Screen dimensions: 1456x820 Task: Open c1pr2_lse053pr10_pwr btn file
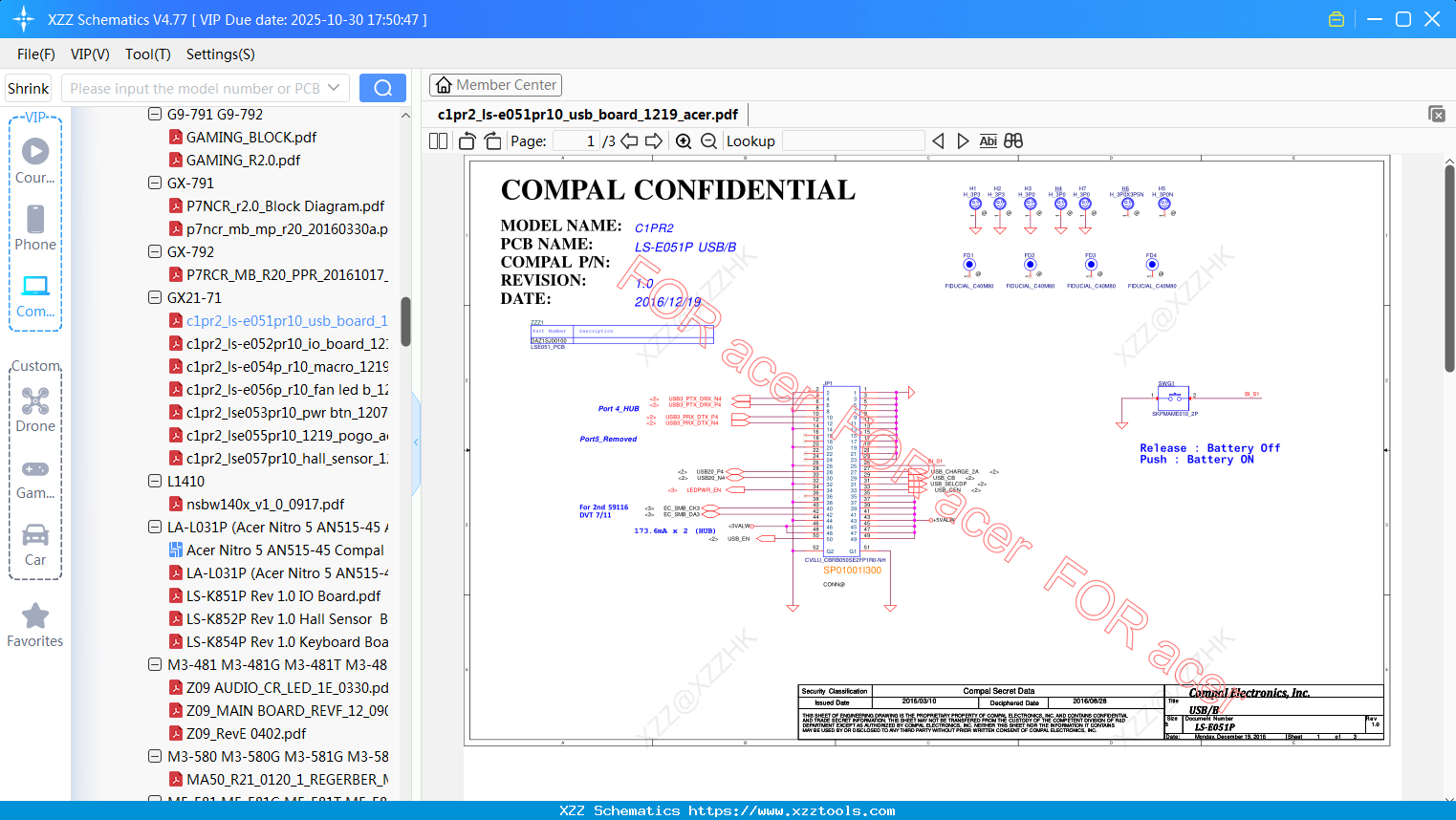287,412
